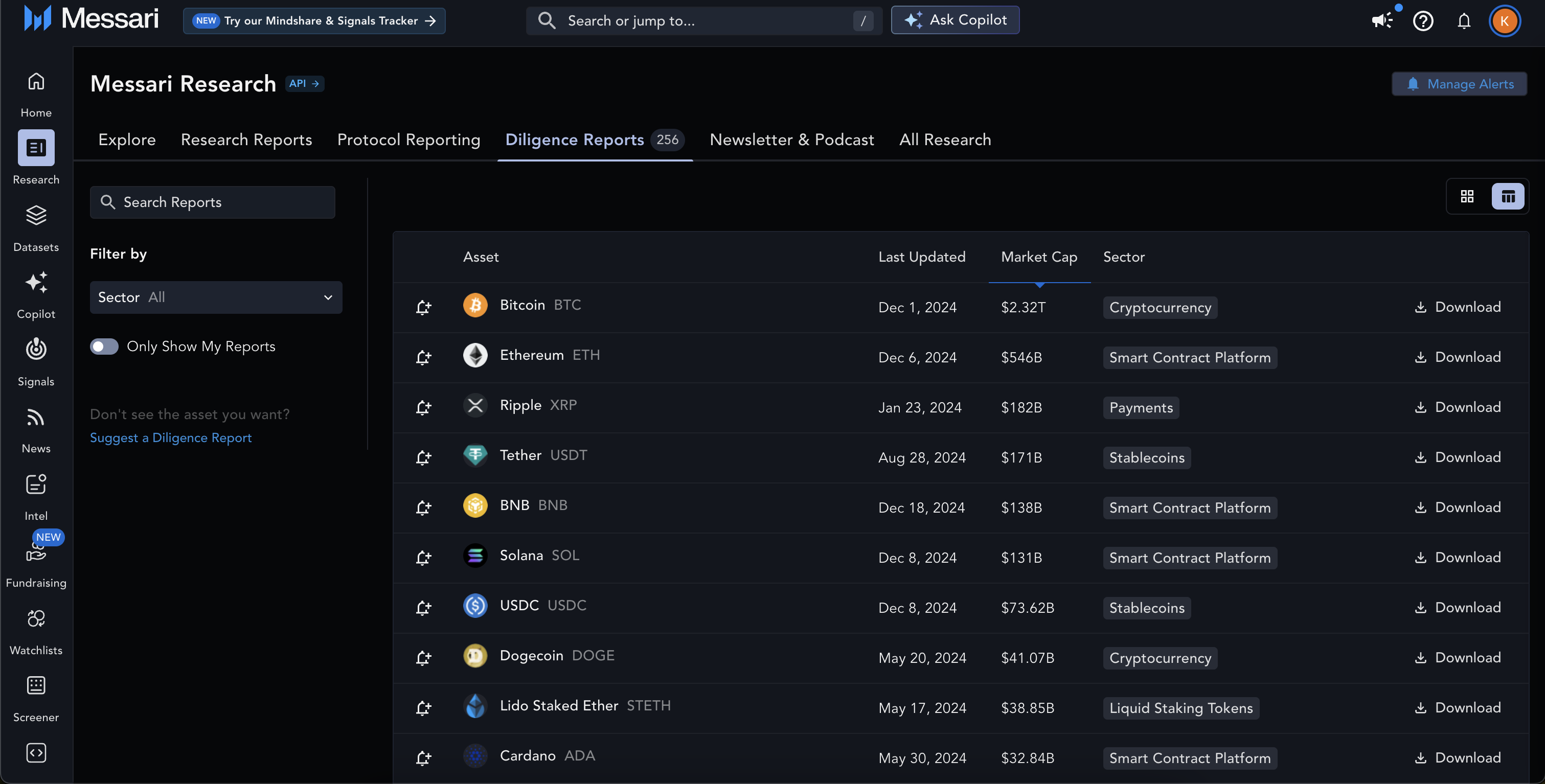Open the Signals sidebar icon

pyautogui.click(x=36, y=350)
